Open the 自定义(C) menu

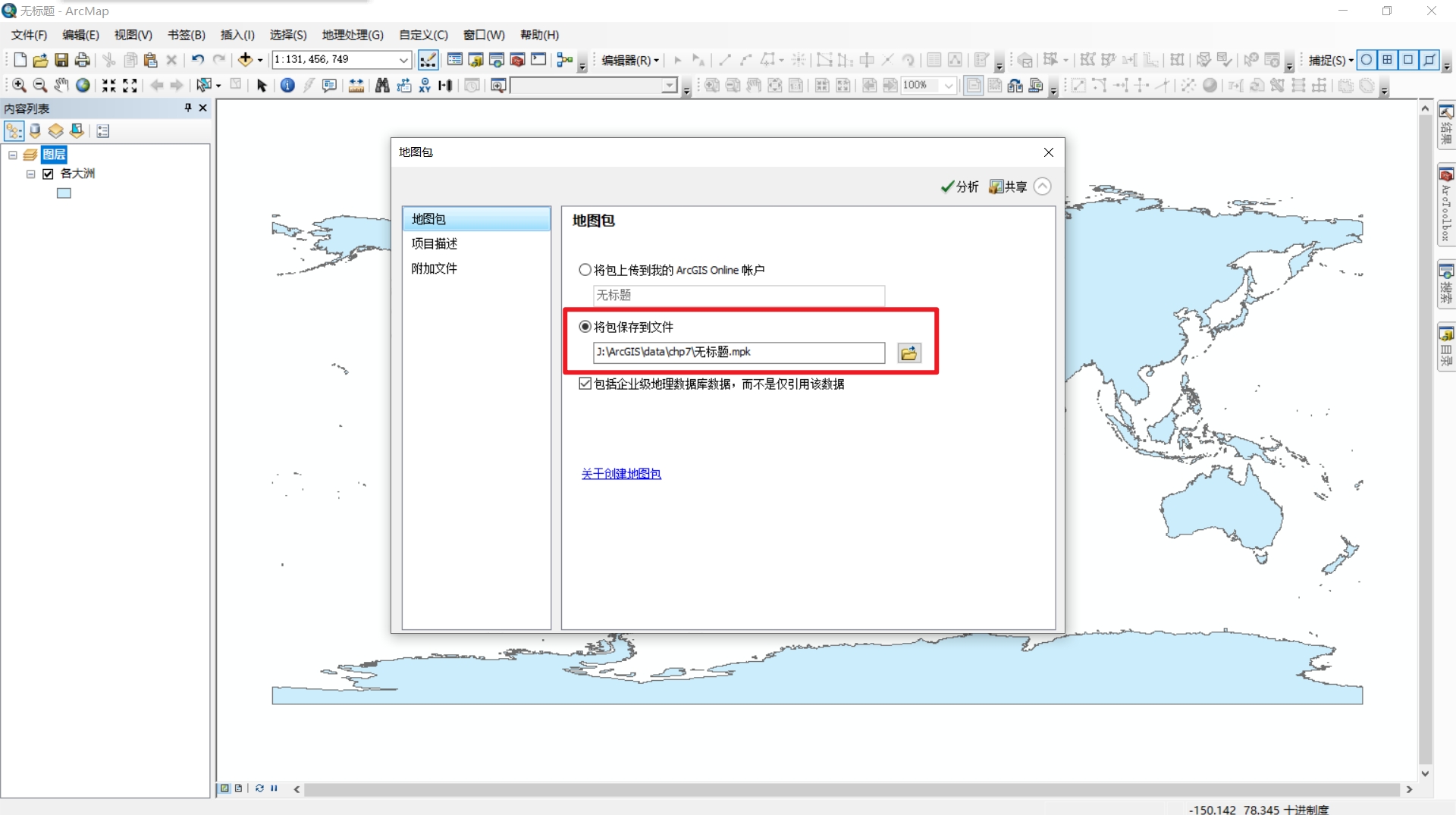tap(423, 35)
